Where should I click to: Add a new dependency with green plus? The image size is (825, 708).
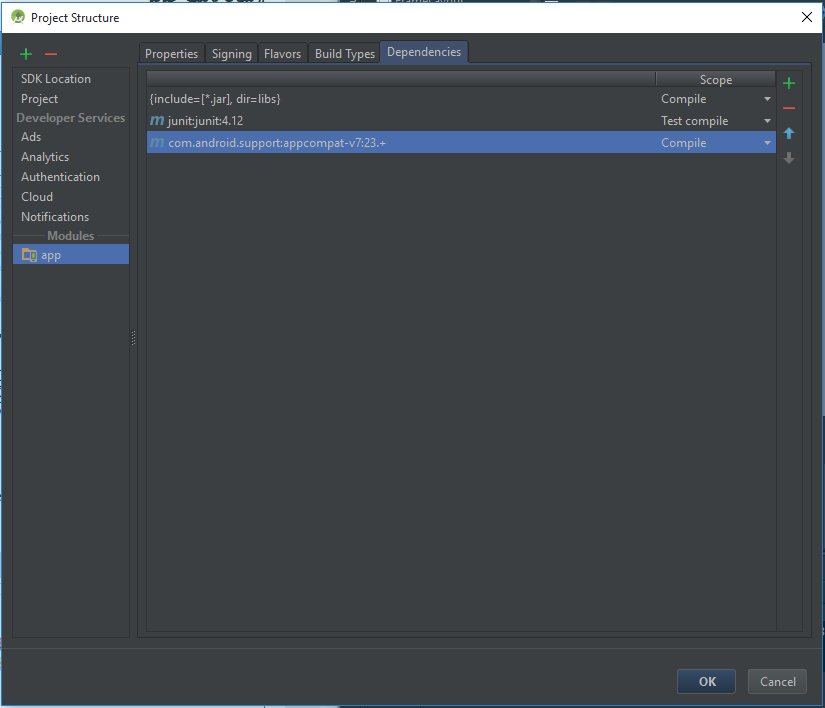[x=789, y=83]
